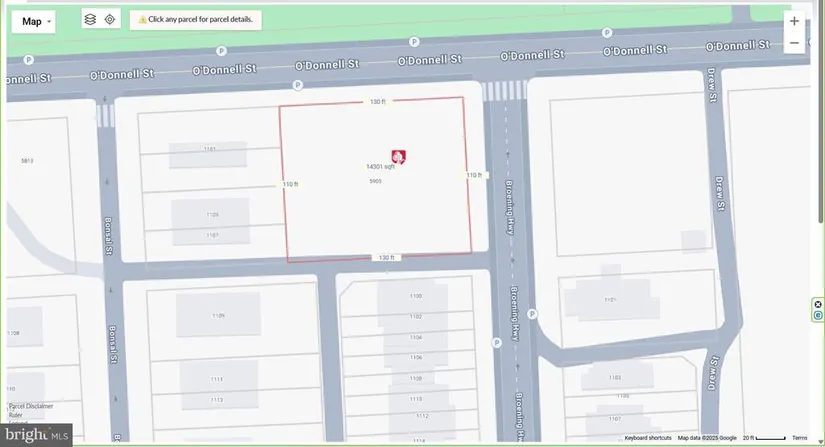
Task: Zoom out with the minus button
Action: (x=794, y=43)
